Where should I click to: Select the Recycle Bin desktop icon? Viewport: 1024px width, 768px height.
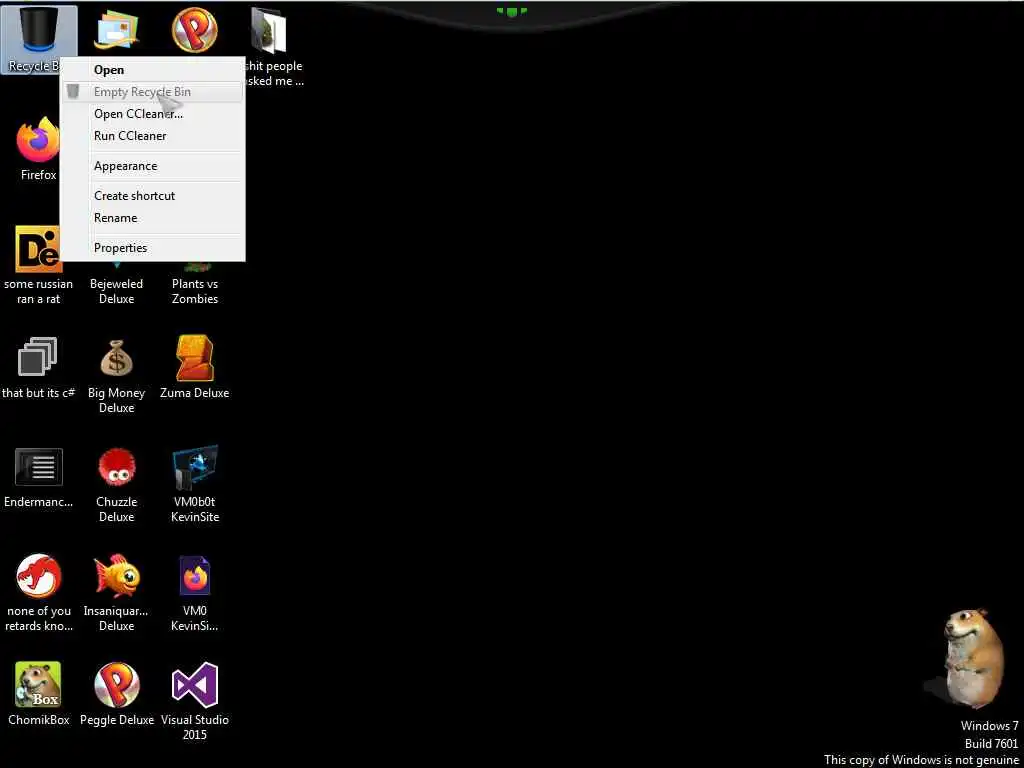[39, 29]
